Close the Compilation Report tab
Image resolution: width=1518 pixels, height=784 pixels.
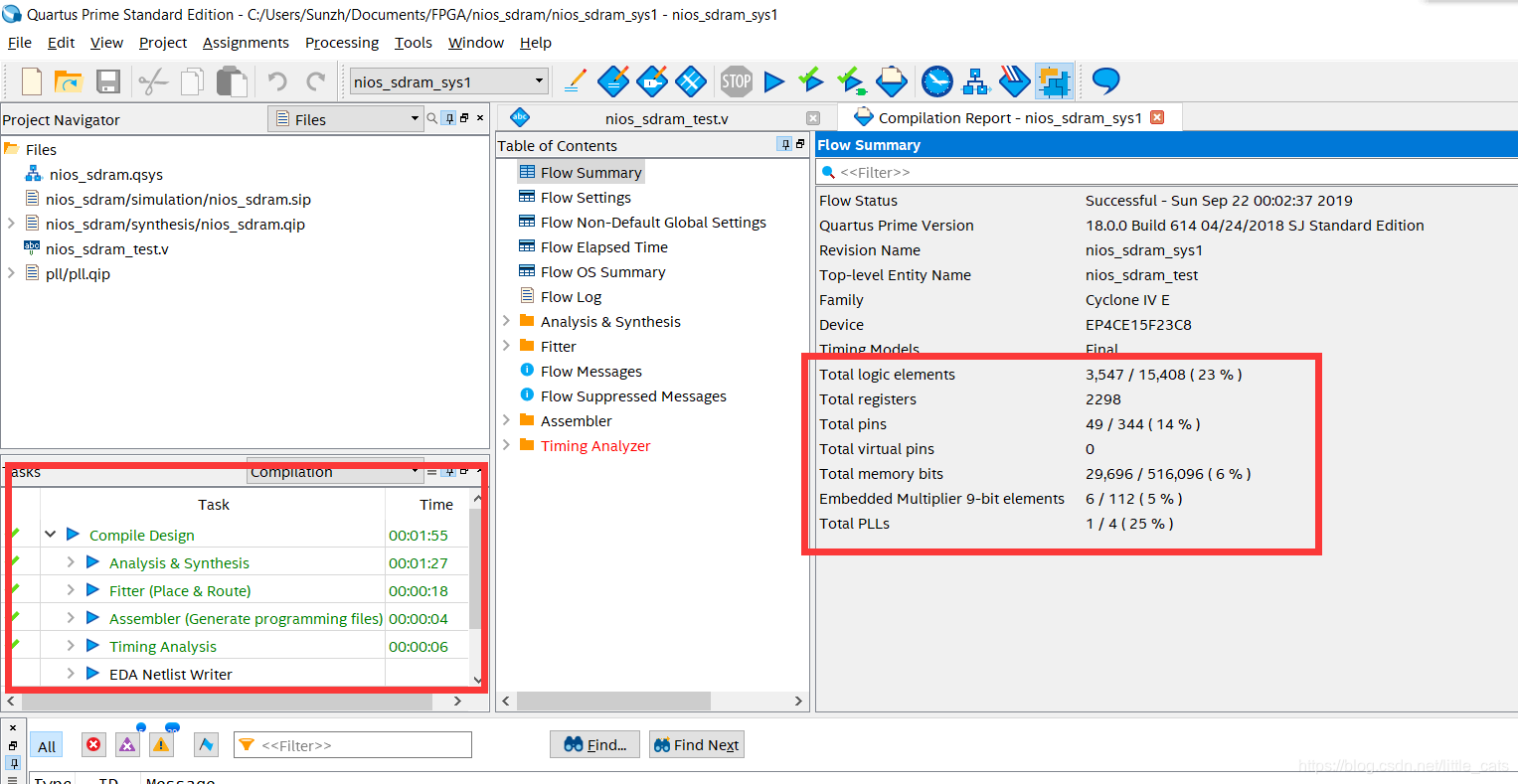[x=1157, y=117]
